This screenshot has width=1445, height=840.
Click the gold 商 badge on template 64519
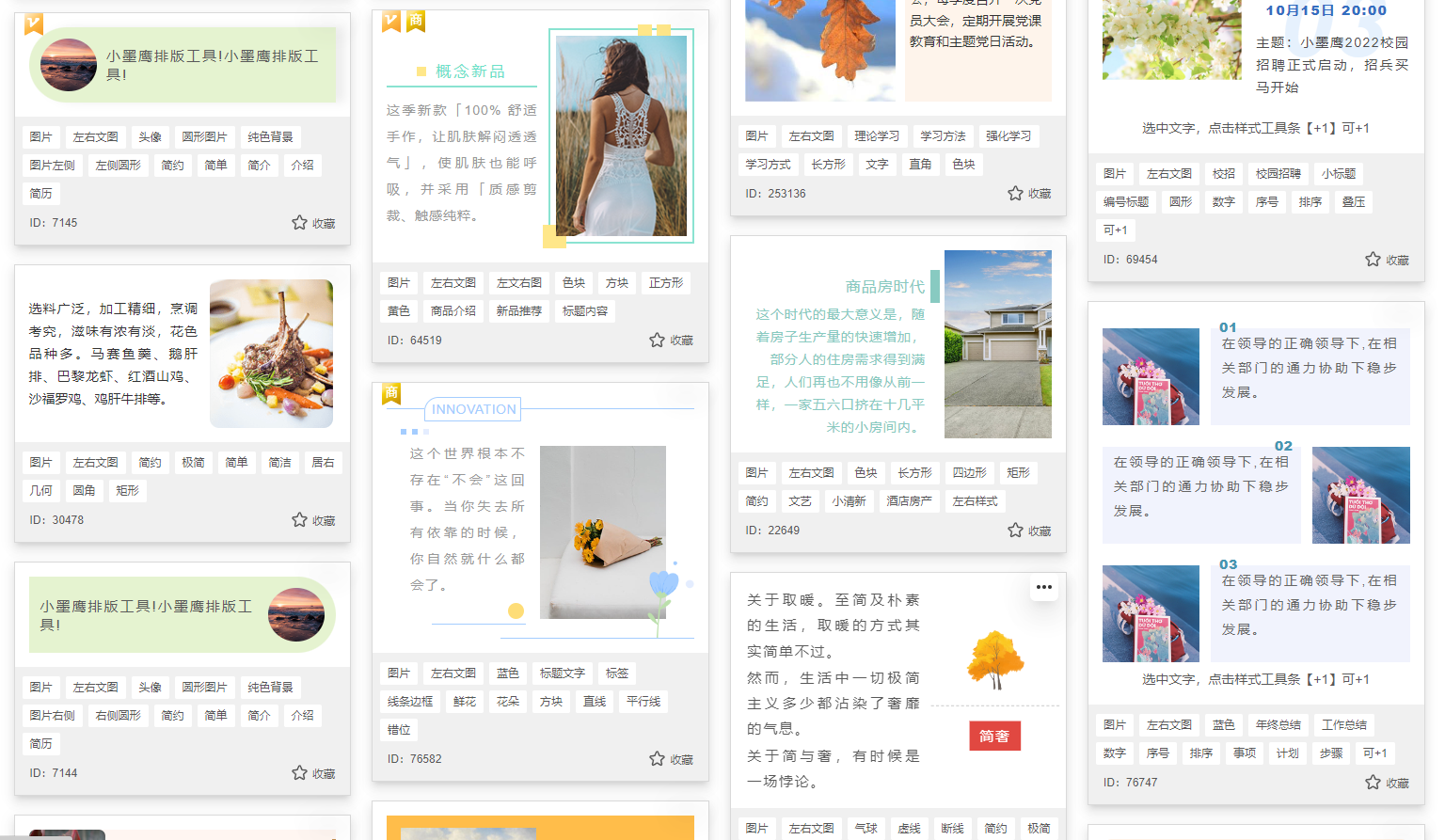415,20
